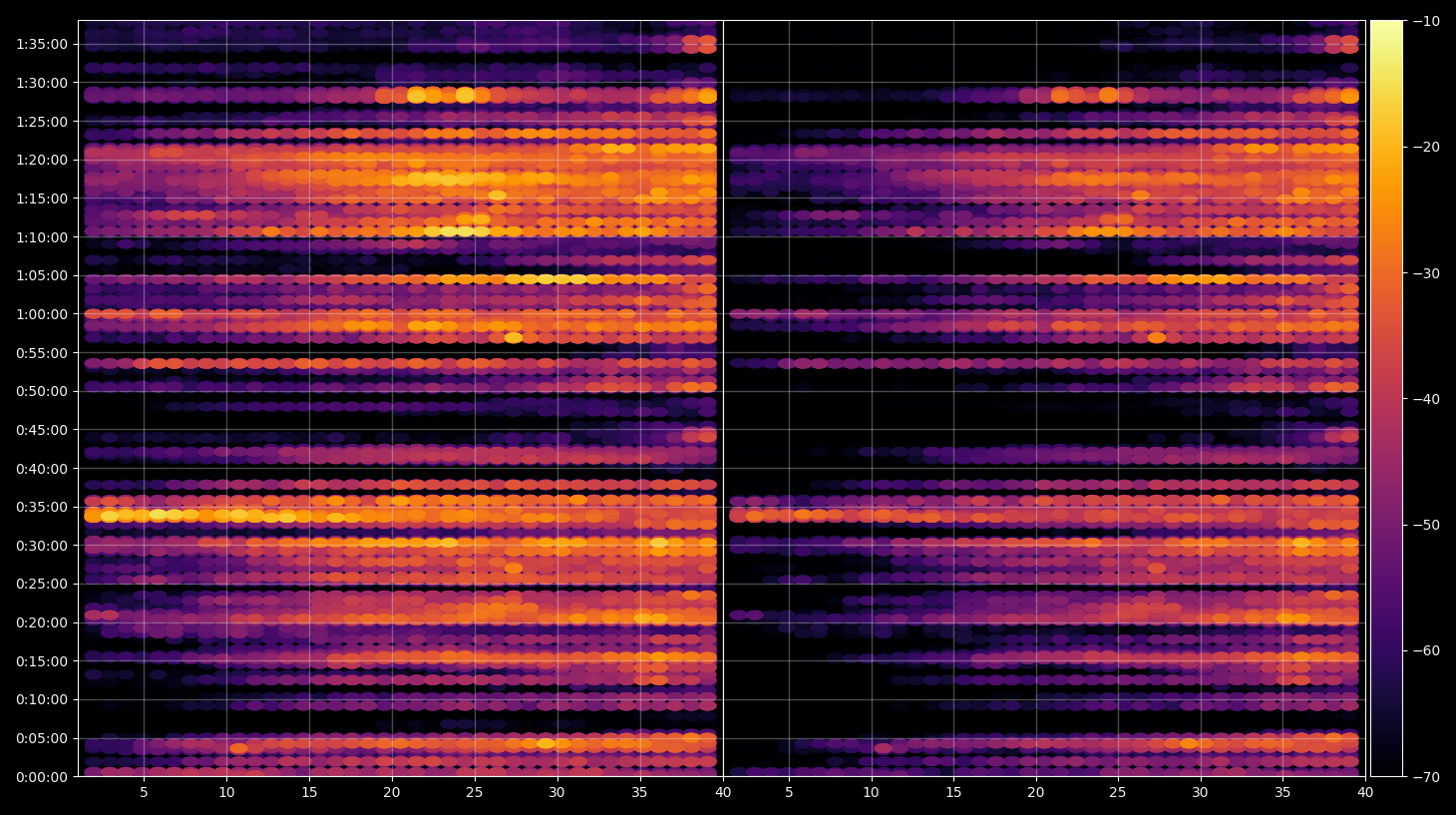Click x-axis label 5 under left heatmap
1456x815 pixels.
click(x=144, y=793)
